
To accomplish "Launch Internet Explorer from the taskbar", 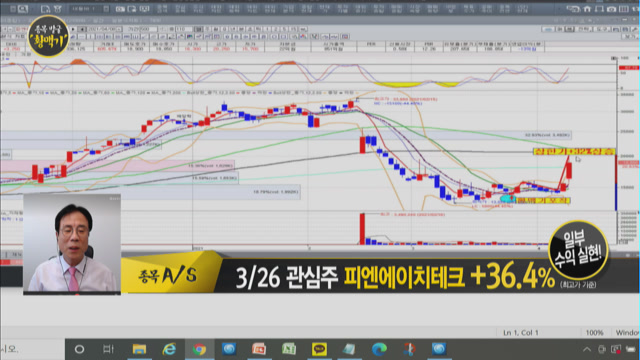I will click(169, 349).
